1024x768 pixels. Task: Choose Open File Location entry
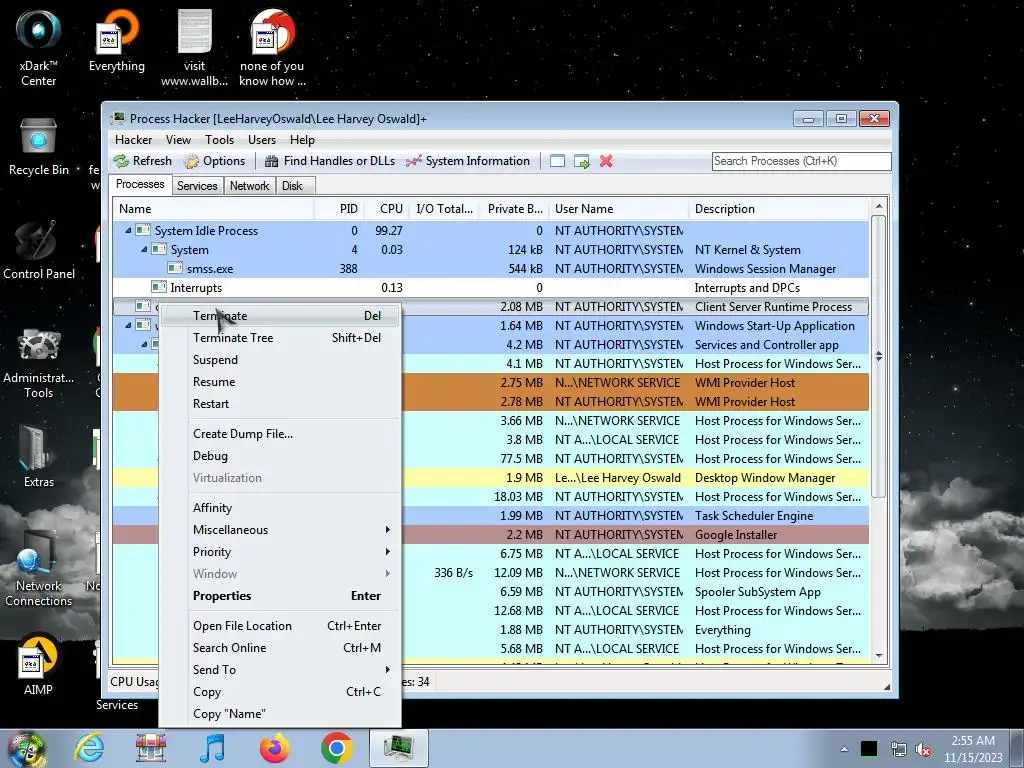[280, 626]
